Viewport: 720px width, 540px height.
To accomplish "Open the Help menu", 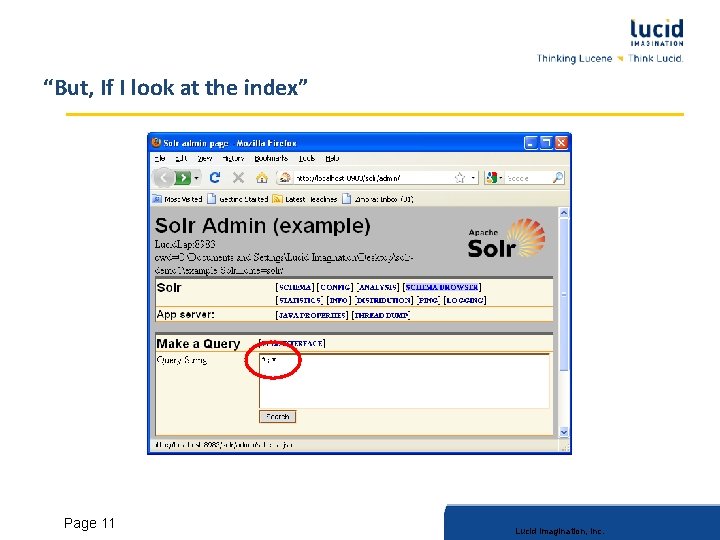I will tap(332, 158).
